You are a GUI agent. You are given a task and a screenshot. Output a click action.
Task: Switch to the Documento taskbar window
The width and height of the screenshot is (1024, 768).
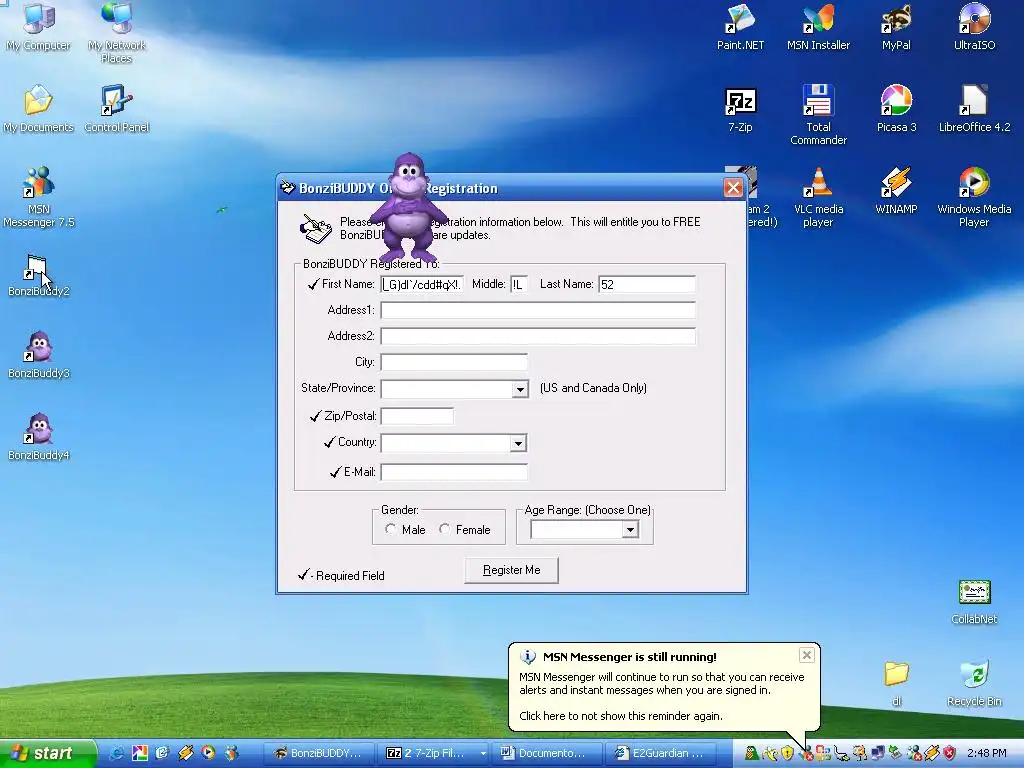pyautogui.click(x=546, y=753)
